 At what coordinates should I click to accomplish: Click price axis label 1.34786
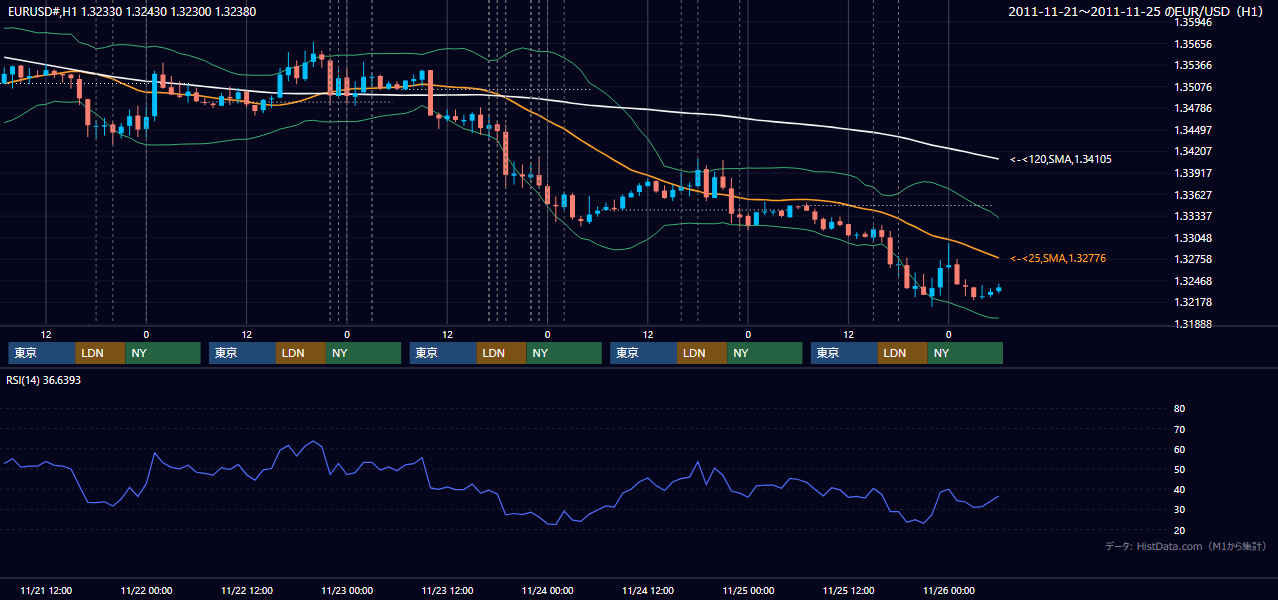[x=1193, y=108]
